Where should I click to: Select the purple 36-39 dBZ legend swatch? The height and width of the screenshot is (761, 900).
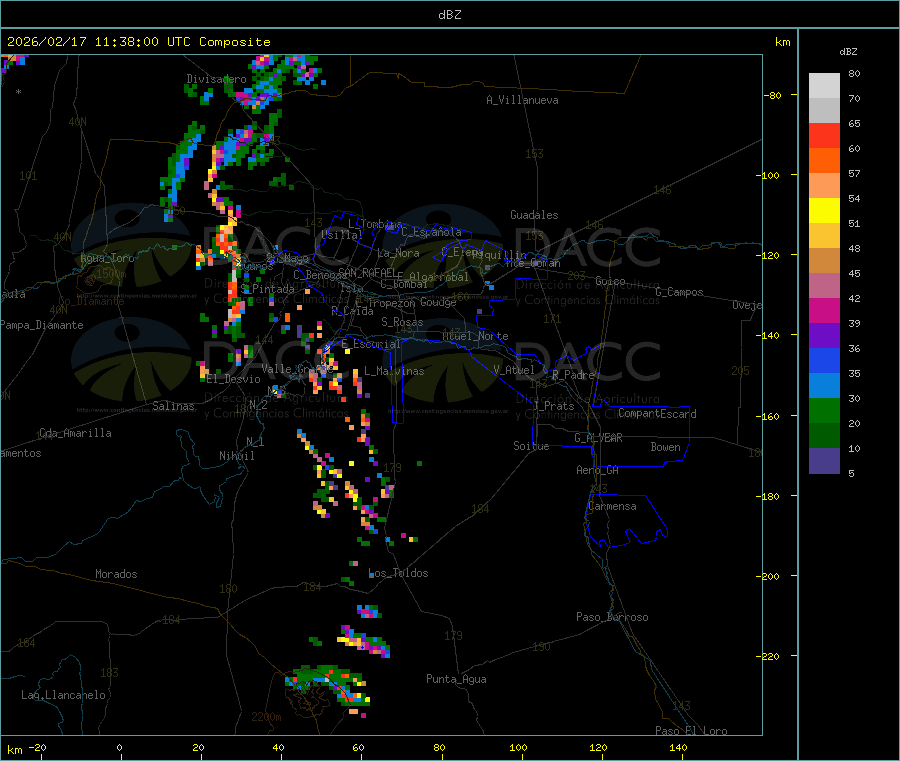824,336
